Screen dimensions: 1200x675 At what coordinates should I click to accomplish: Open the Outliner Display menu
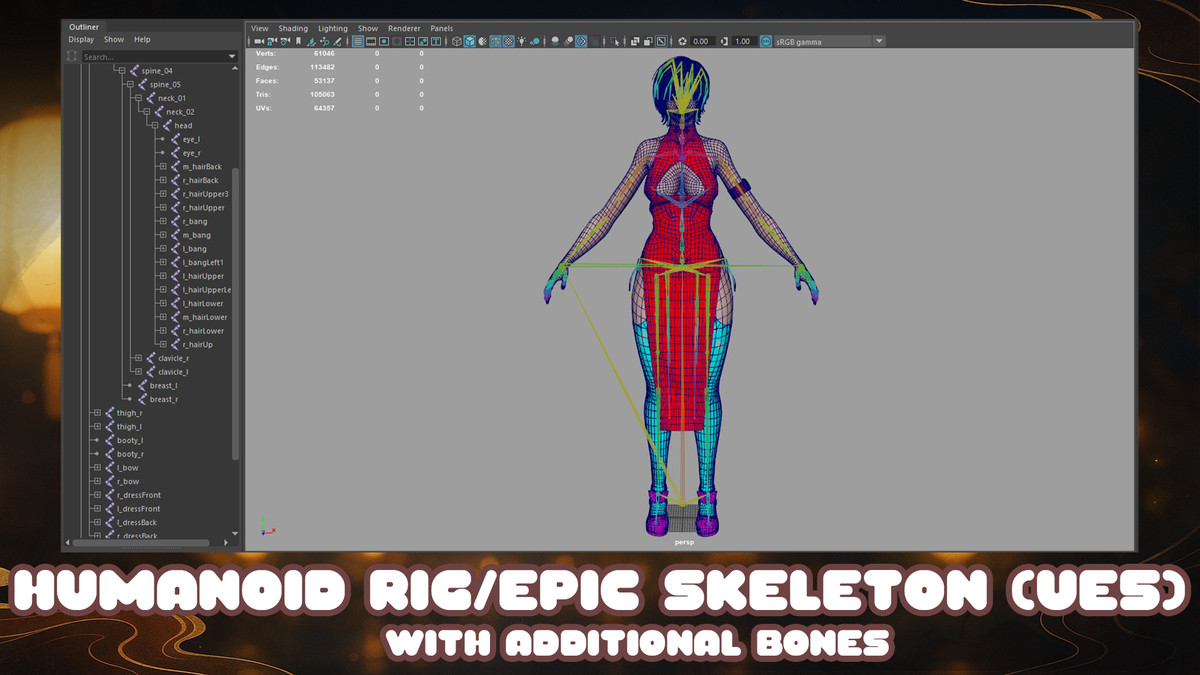click(x=81, y=40)
